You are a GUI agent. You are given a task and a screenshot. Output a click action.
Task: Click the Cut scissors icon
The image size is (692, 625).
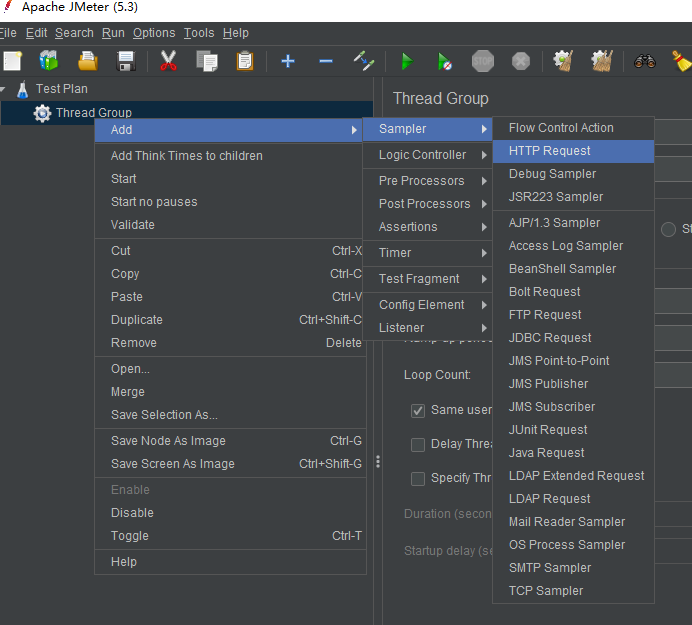(168, 61)
